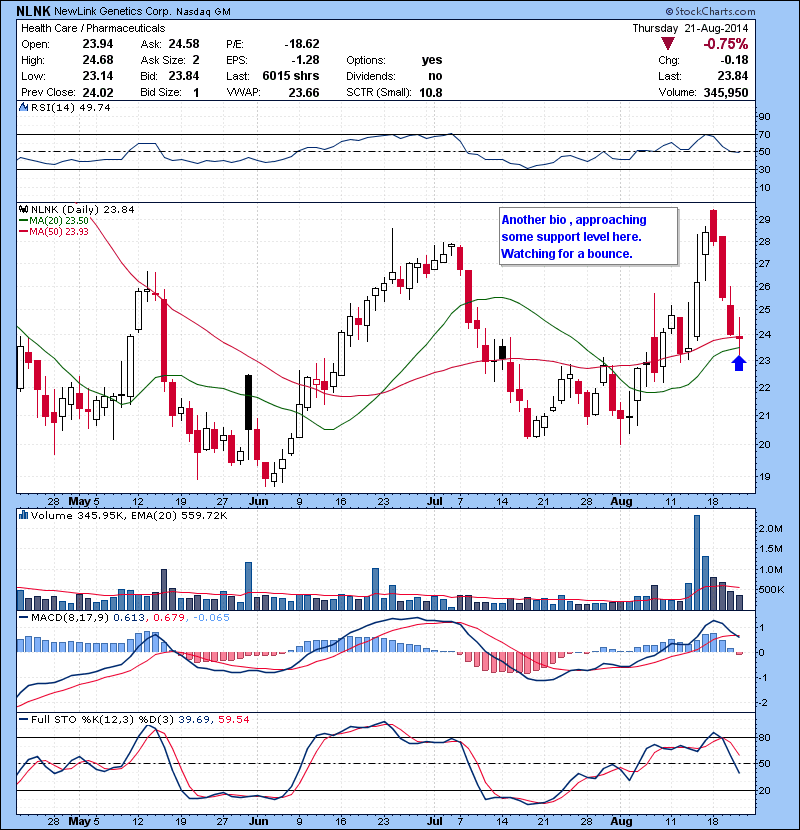The width and height of the screenshot is (800, 830).
Task: Click the High value 24.68
Action: (x=97, y=60)
